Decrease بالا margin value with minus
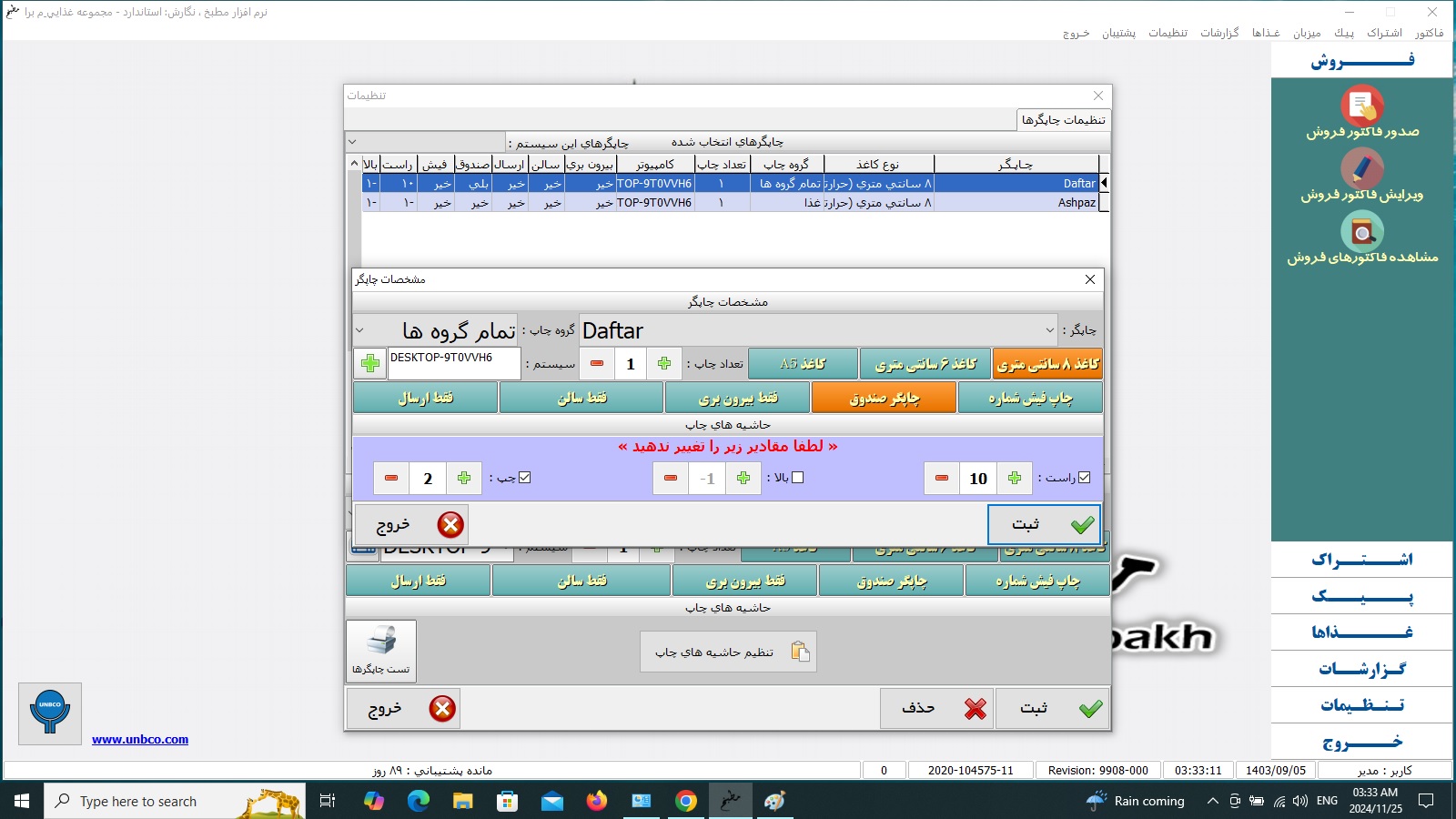The height and width of the screenshot is (819, 1456). pos(671,478)
